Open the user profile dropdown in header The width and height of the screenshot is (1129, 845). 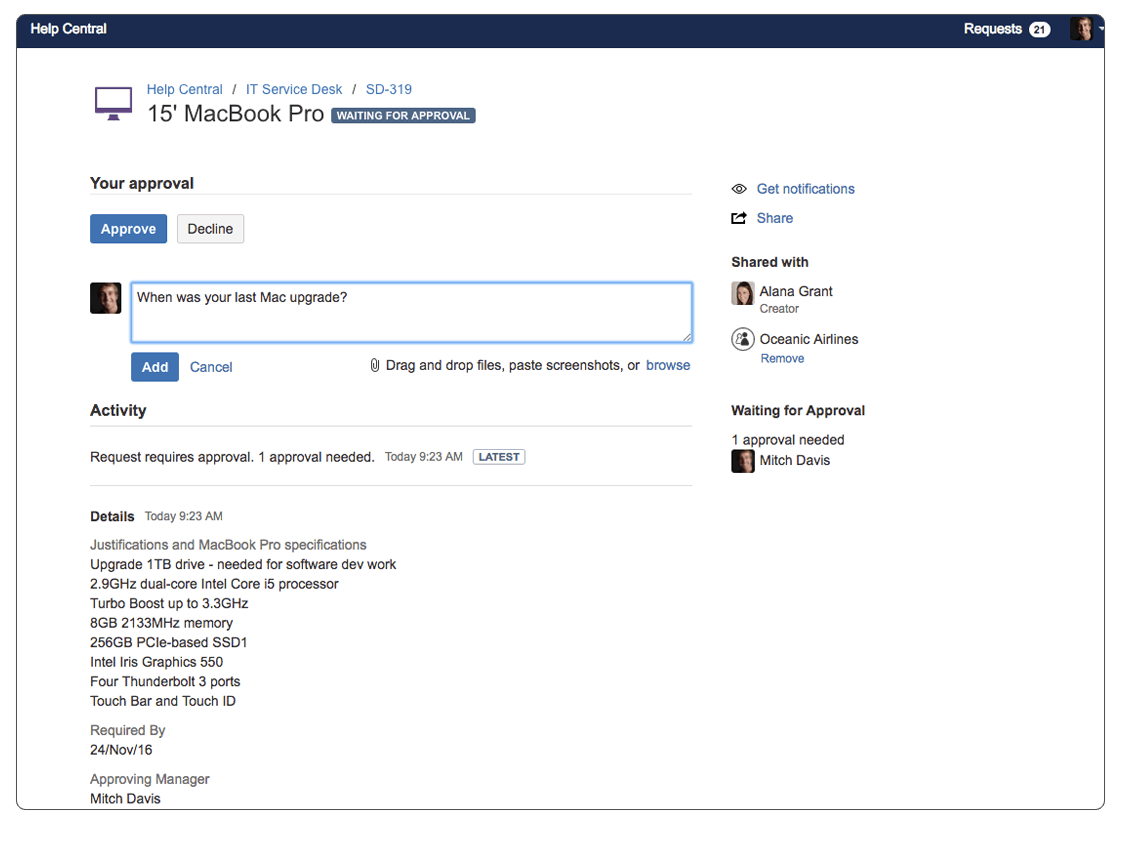click(1085, 29)
